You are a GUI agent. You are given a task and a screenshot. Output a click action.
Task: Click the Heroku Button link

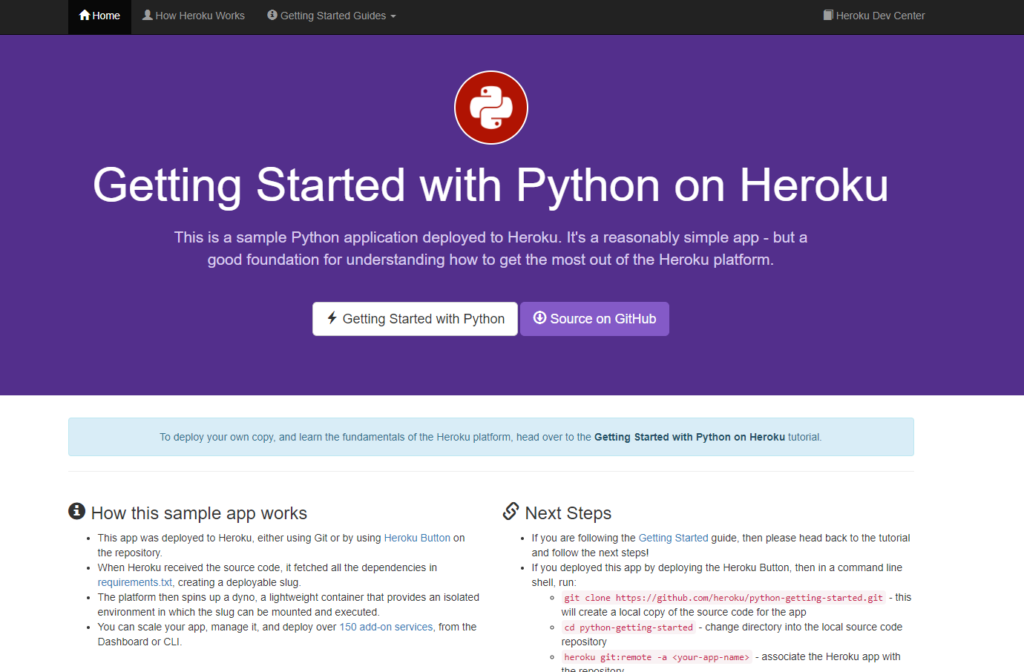(417, 537)
